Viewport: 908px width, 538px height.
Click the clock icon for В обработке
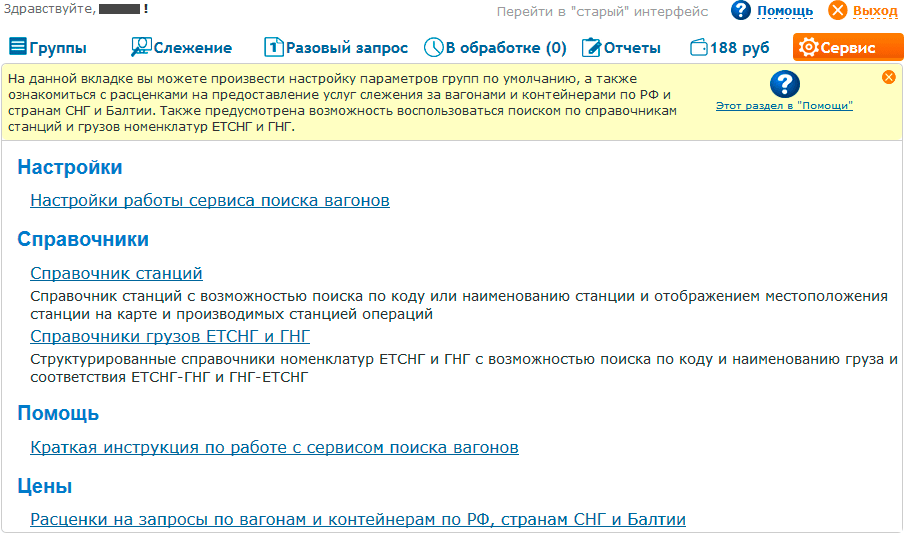(x=433, y=47)
